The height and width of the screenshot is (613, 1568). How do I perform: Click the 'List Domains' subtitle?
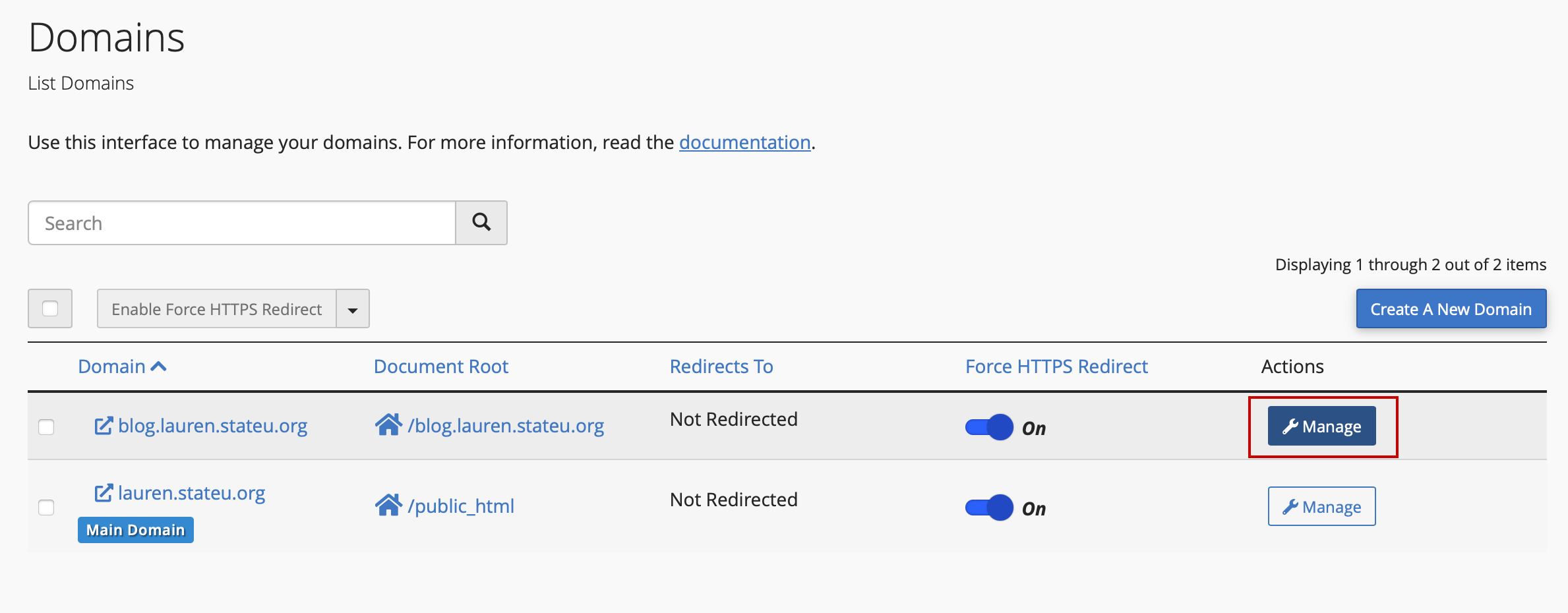point(81,83)
